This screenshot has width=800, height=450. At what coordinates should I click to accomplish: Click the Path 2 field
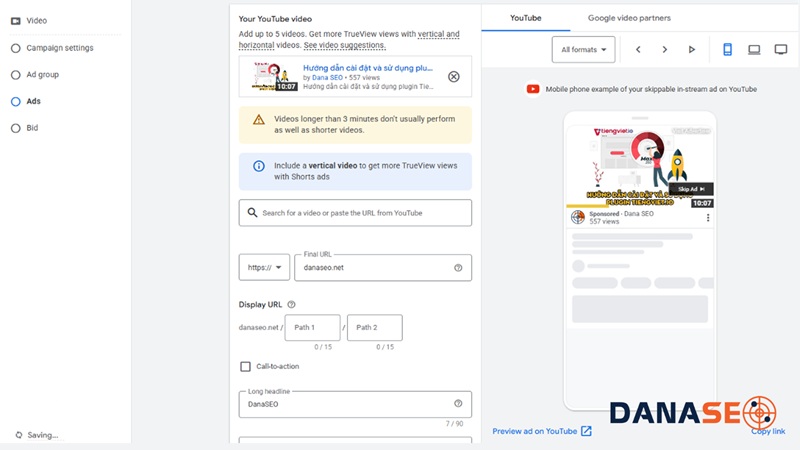pos(374,328)
